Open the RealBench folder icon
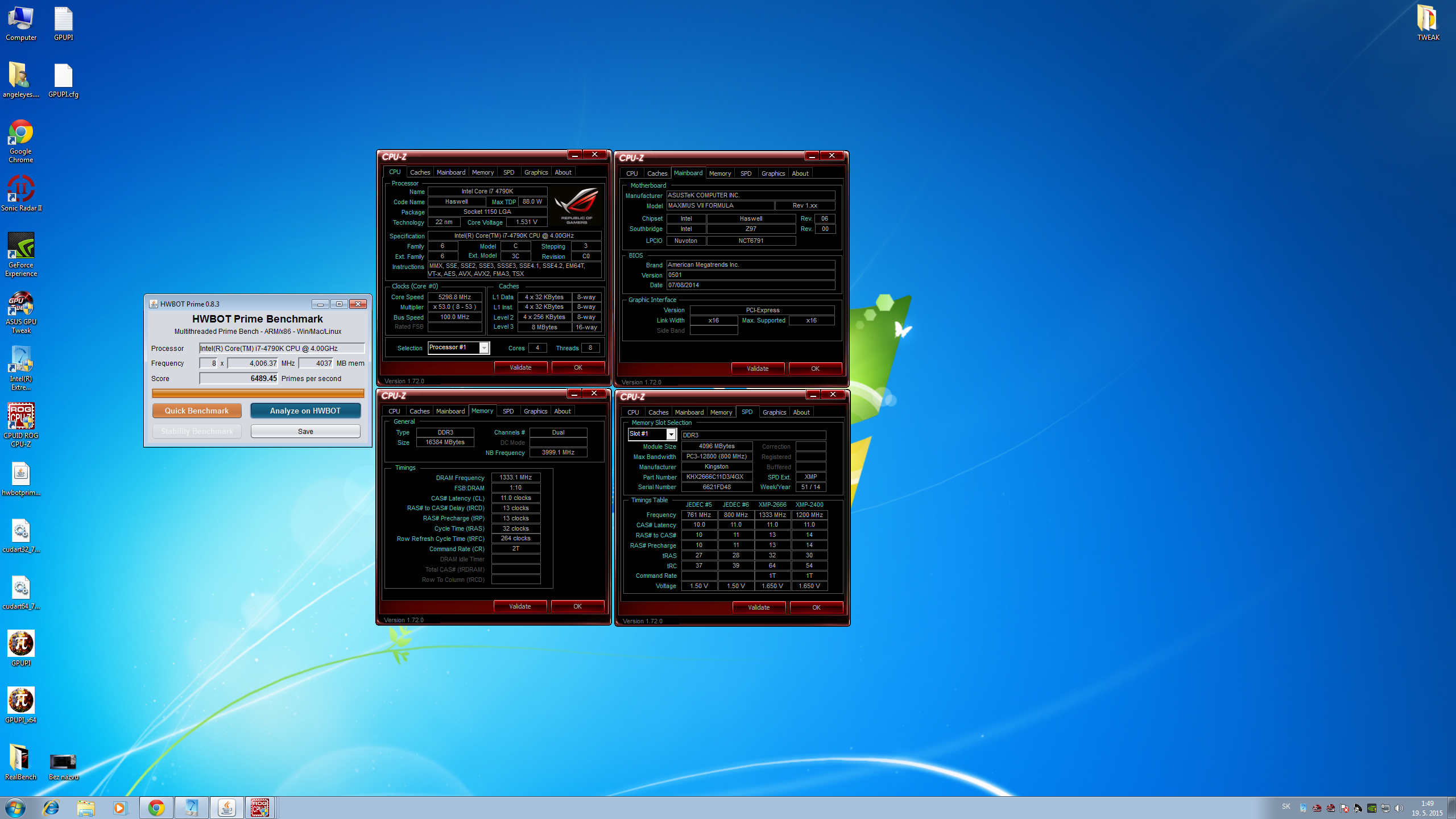Image resolution: width=1456 pixels, height=819 pixels. [x=21, y=763]
